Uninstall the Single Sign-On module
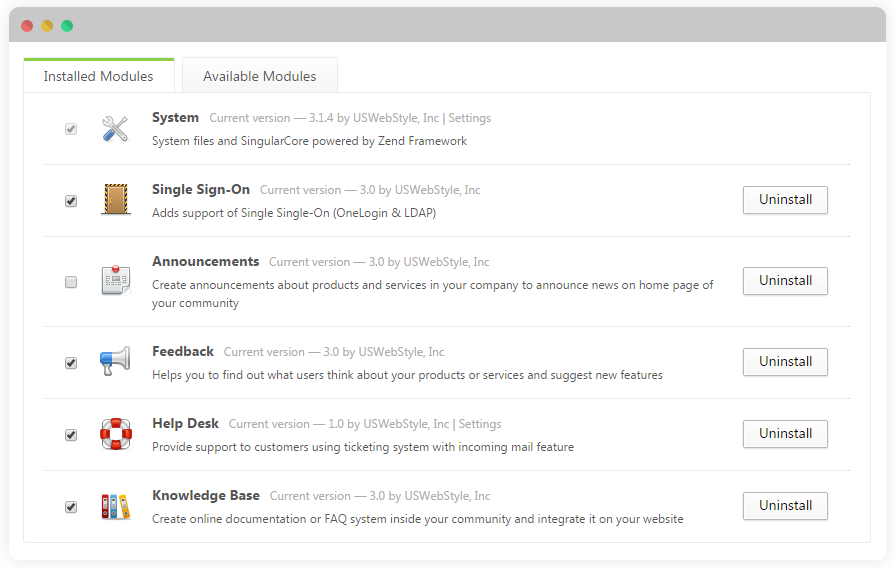The image size is (895, 568). pyautogui.click(x=785, y=200)
